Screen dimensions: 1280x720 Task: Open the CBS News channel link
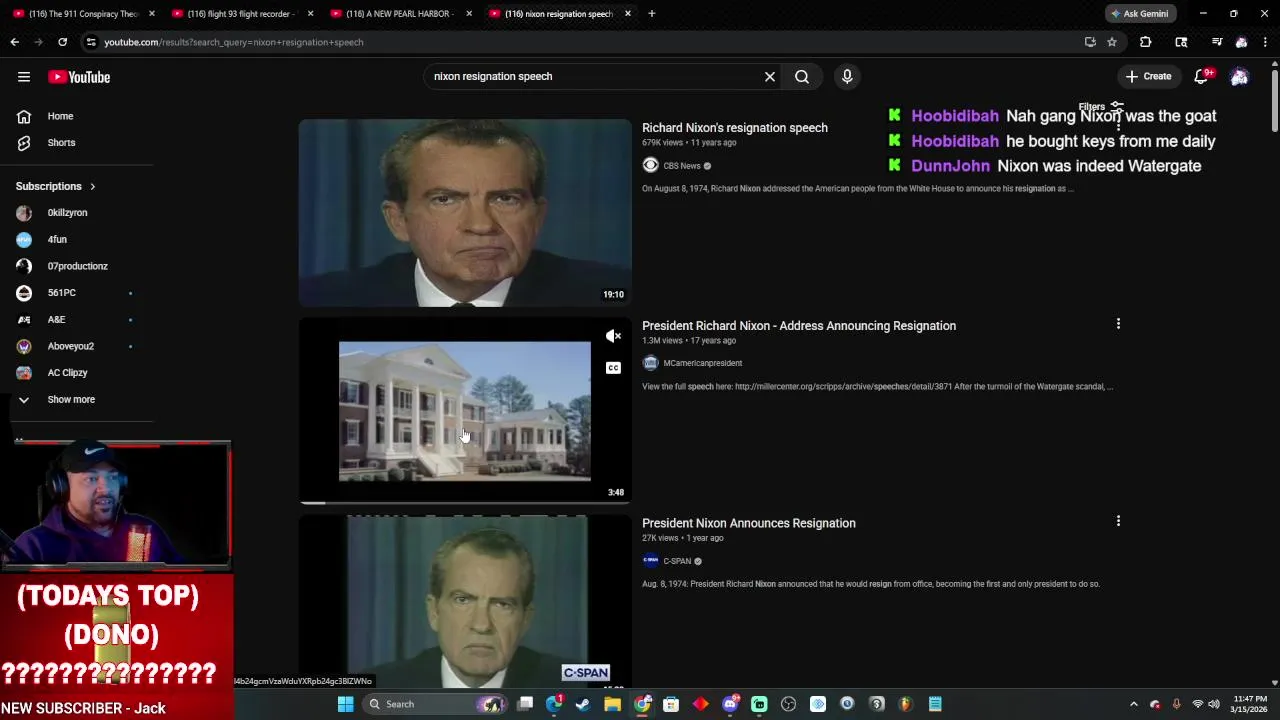click(682, 166)
